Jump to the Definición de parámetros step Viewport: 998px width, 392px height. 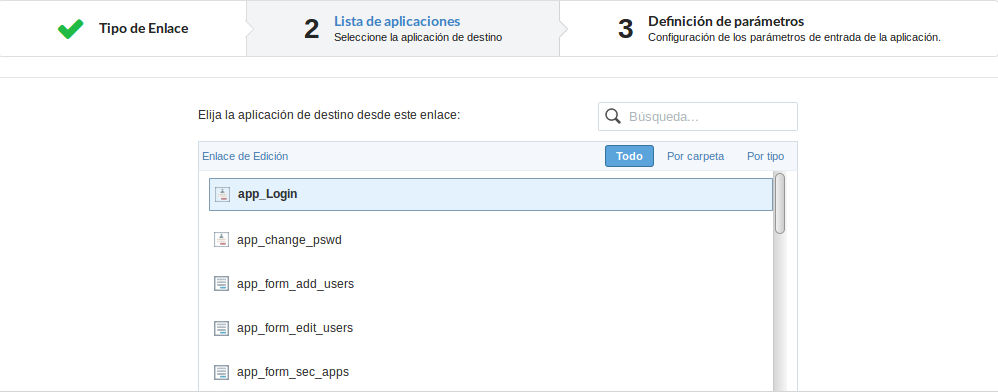(x=778, y=29)
